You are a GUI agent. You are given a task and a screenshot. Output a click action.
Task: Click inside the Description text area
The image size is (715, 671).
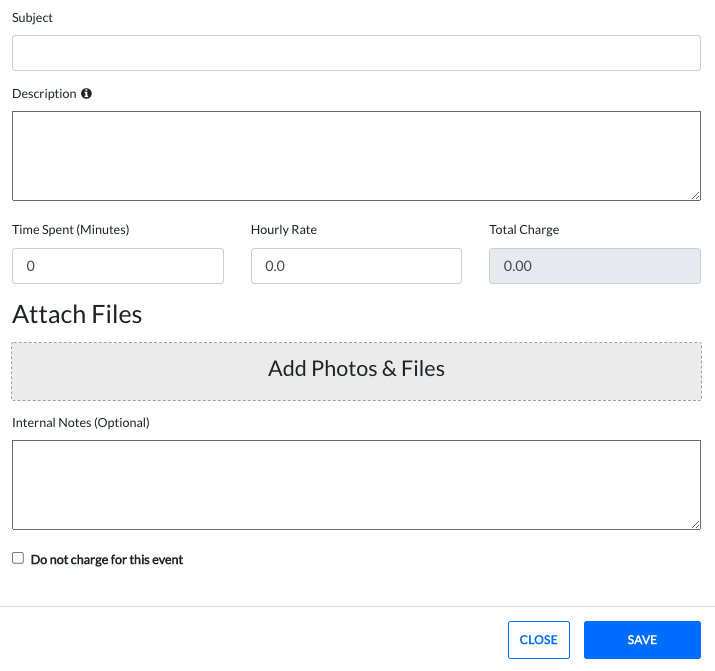(356, 155)
